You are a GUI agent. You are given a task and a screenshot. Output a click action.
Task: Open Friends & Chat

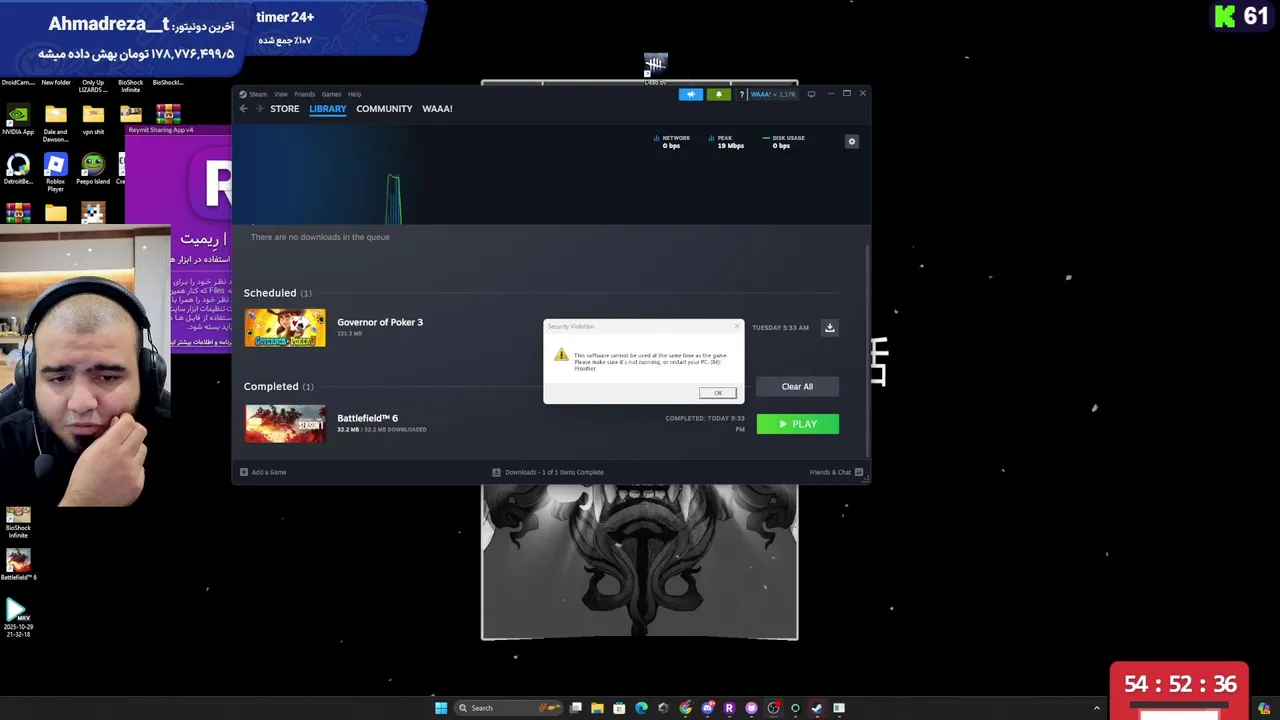836,472
